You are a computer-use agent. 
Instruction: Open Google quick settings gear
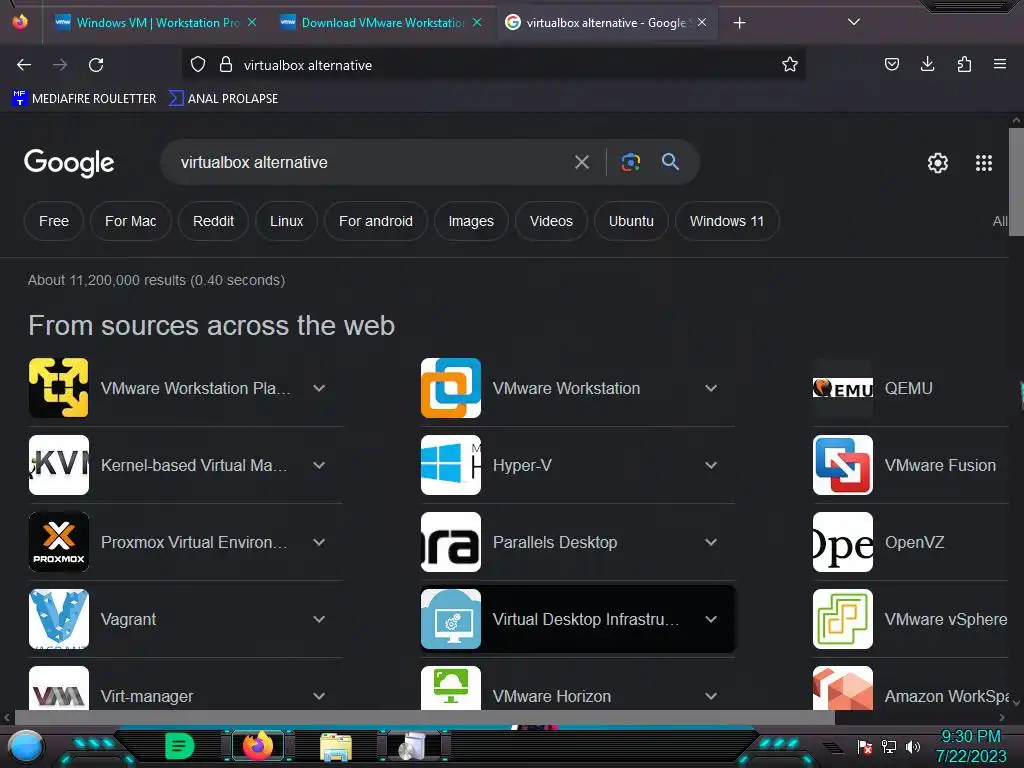pos(938,163)
